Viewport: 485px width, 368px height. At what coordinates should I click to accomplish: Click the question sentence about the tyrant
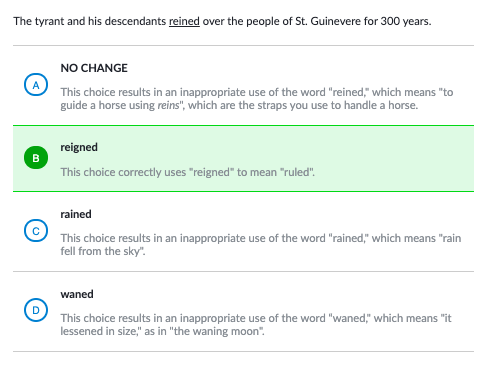click(222, 21)
